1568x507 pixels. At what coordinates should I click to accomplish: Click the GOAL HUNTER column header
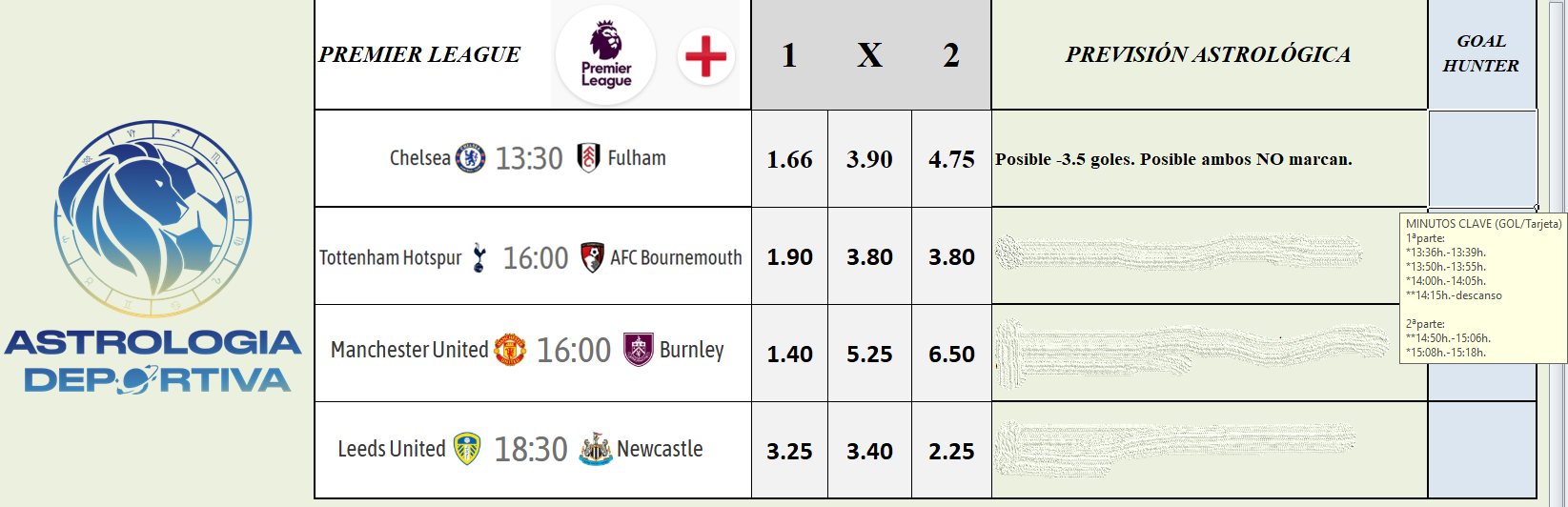(x=1481, y=53)
